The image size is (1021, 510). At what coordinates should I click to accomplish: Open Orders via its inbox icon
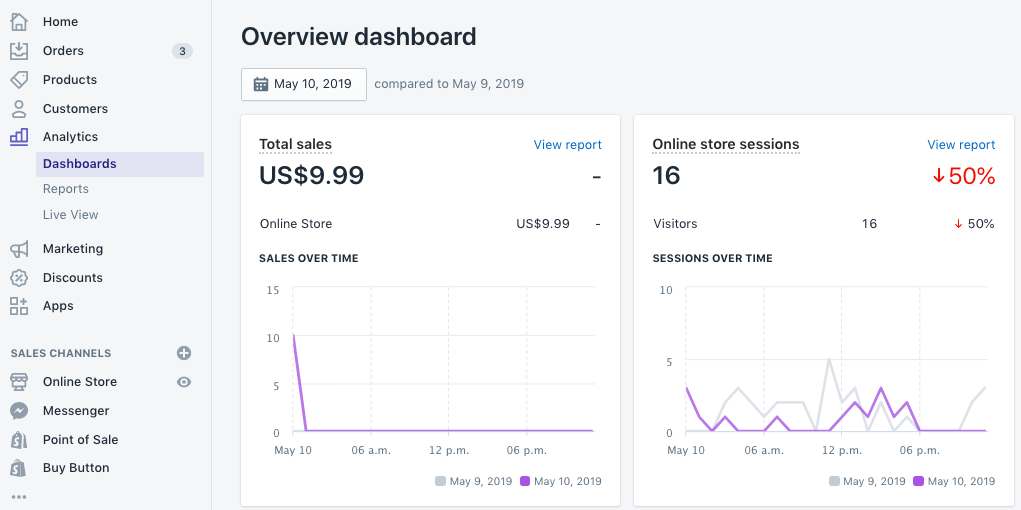coord(19,50)
